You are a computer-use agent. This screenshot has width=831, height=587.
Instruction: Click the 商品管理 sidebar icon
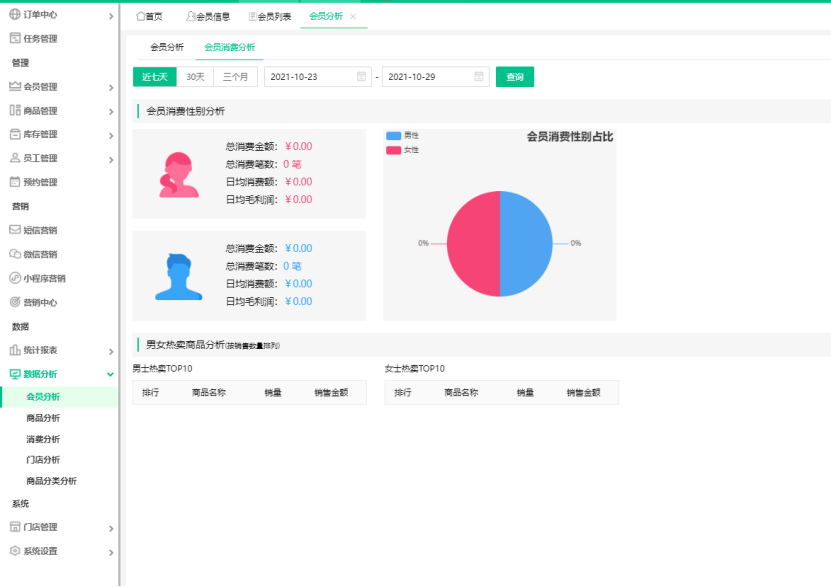pos(15,110)
